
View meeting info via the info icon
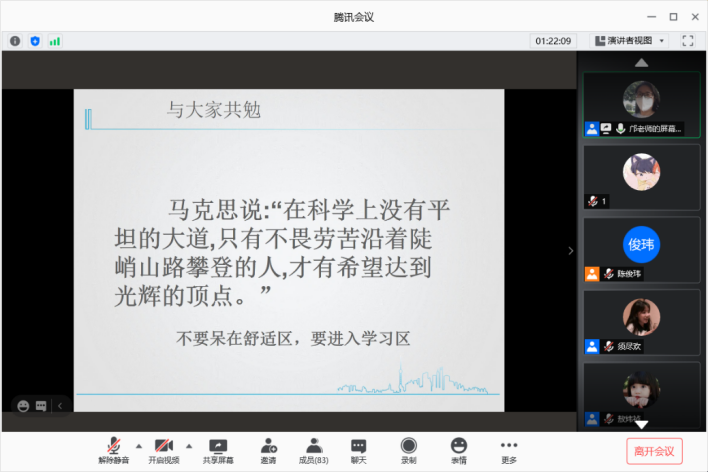point(15,41)
